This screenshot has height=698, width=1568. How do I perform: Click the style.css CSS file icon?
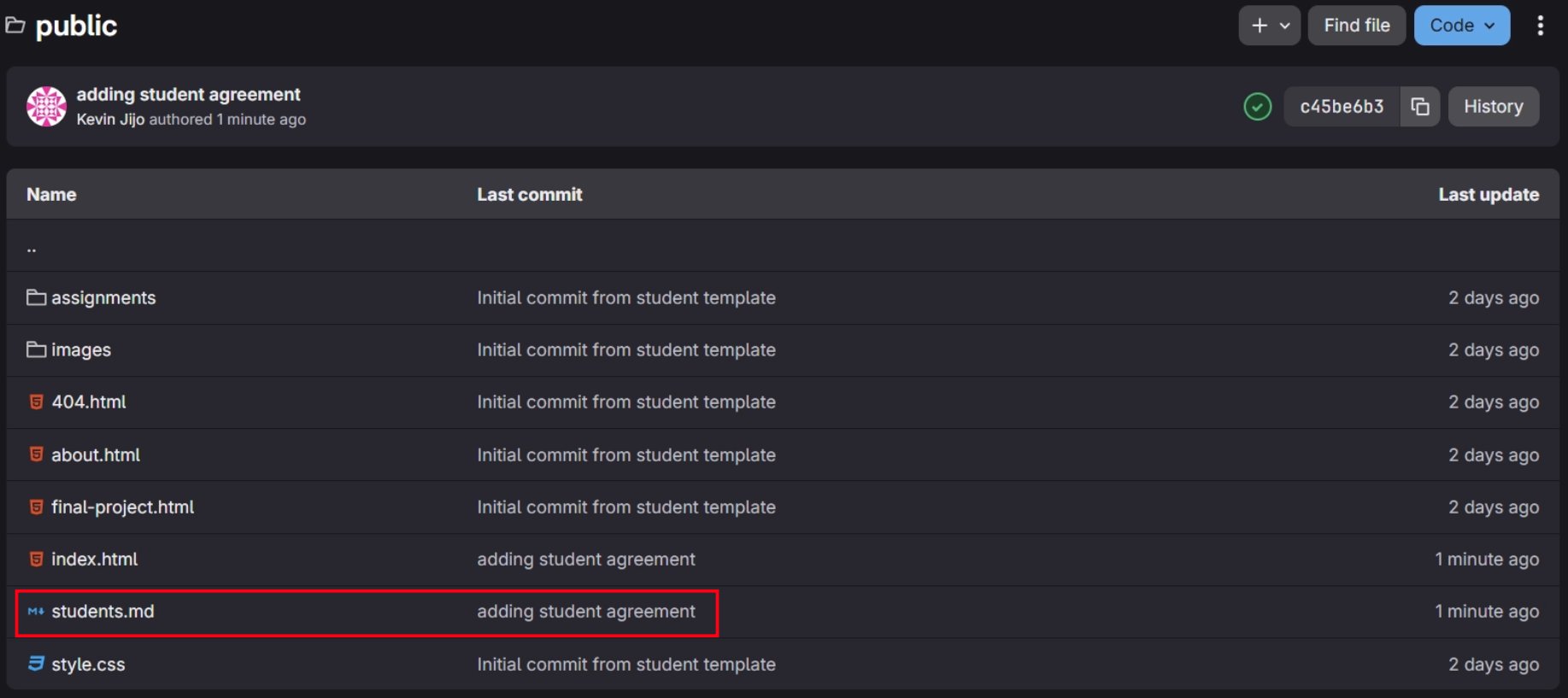tap(36, 664)
